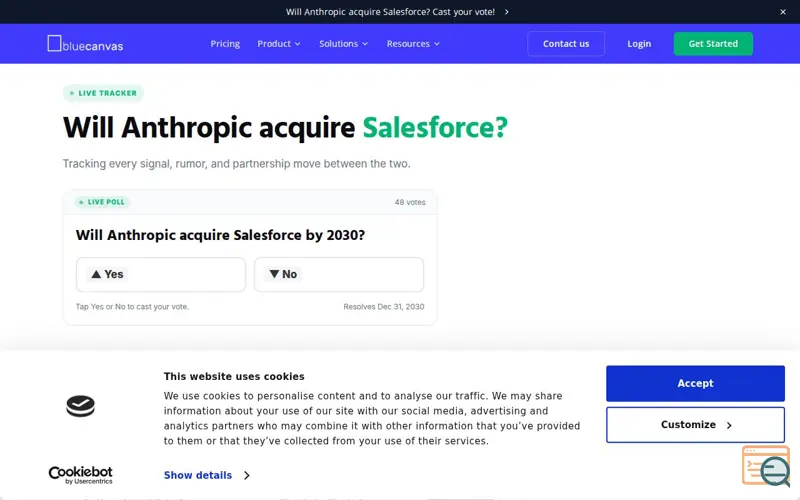Screen dimensions: 800x500
Task: Click the LIVE TRACKER badge
Action: [103, 93]
